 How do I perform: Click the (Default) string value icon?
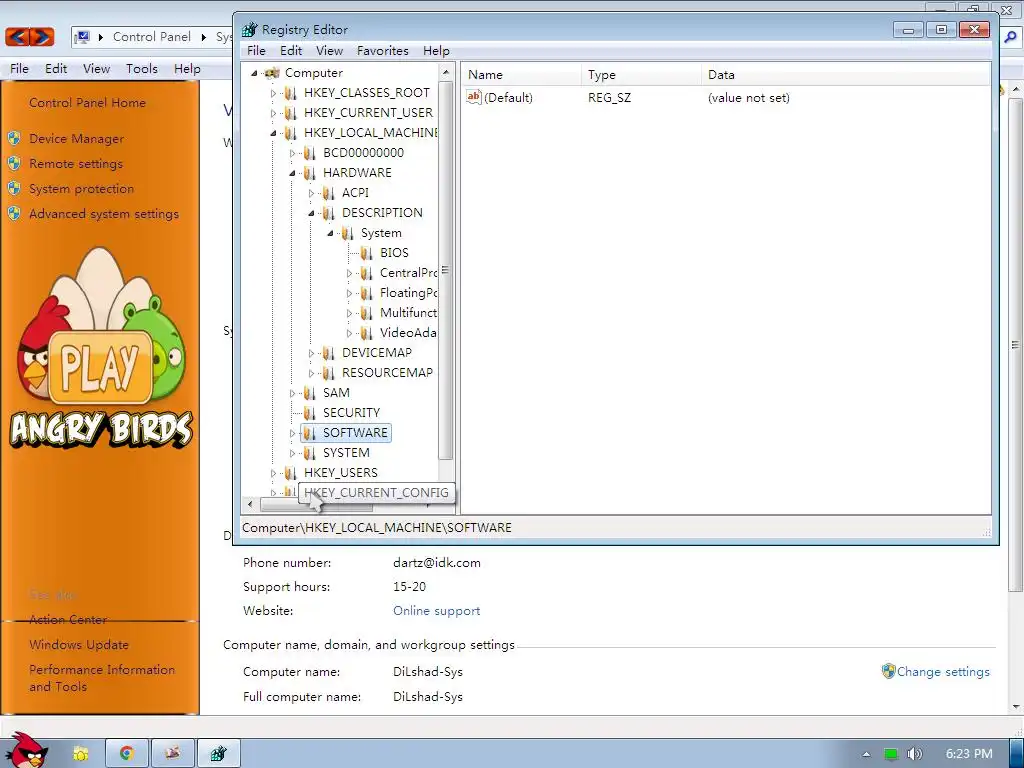tap(473, 97)
